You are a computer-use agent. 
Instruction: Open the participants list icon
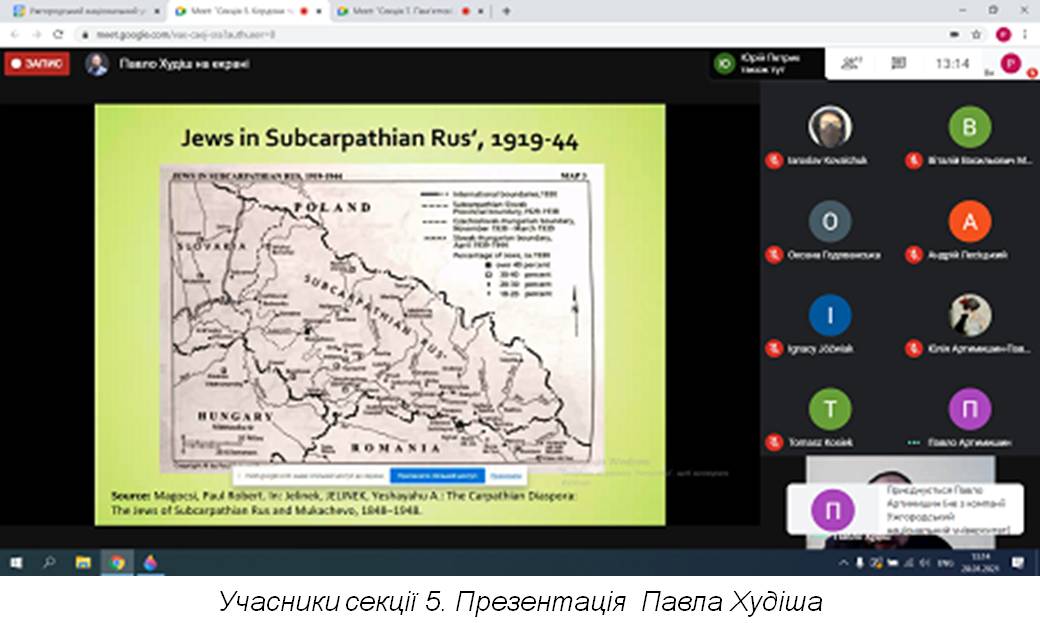[851, 64]
